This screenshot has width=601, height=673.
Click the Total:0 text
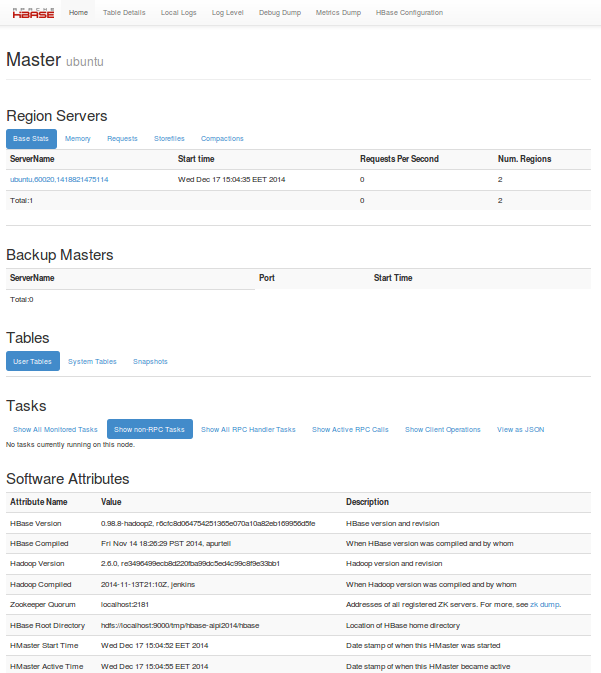tap(21, 299)
